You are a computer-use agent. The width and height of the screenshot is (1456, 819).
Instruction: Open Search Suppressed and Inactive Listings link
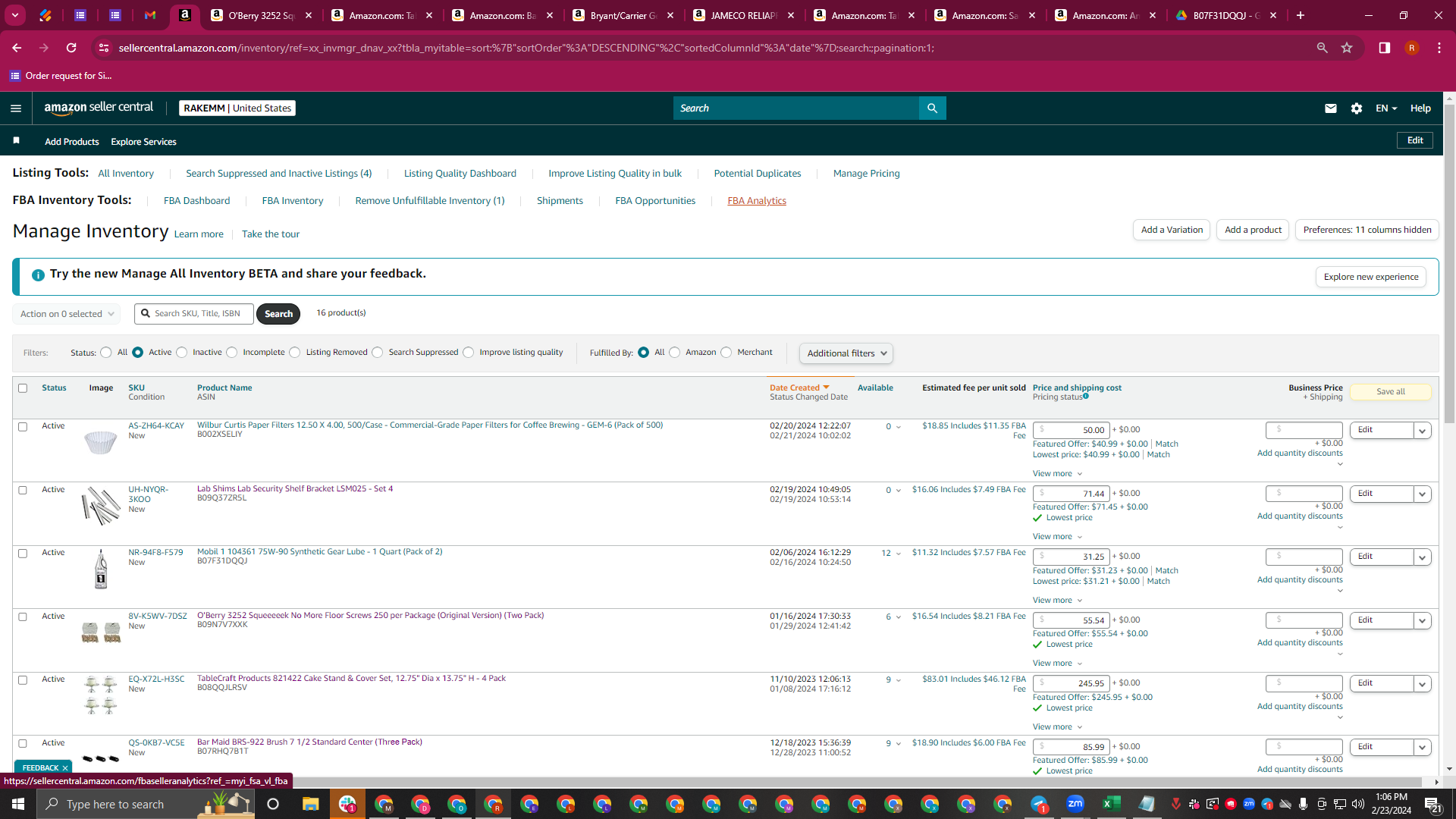pos(279,174)
